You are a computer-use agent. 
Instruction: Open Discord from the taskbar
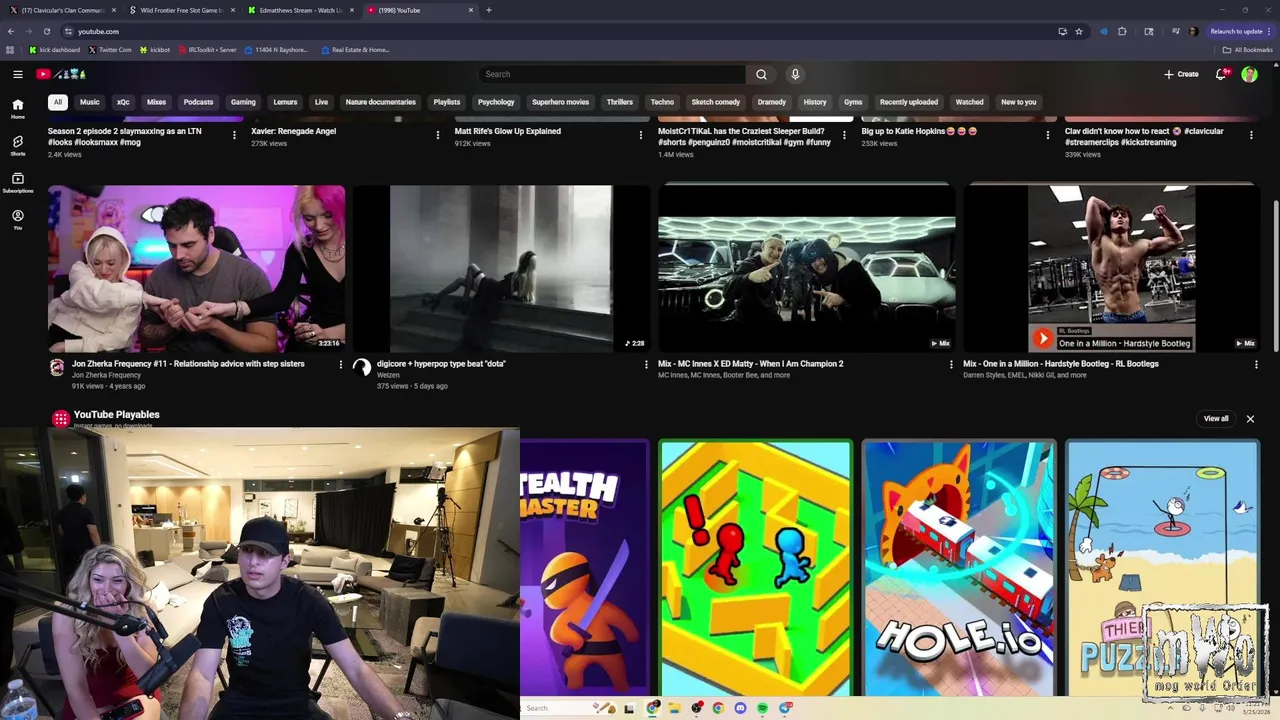740,708
